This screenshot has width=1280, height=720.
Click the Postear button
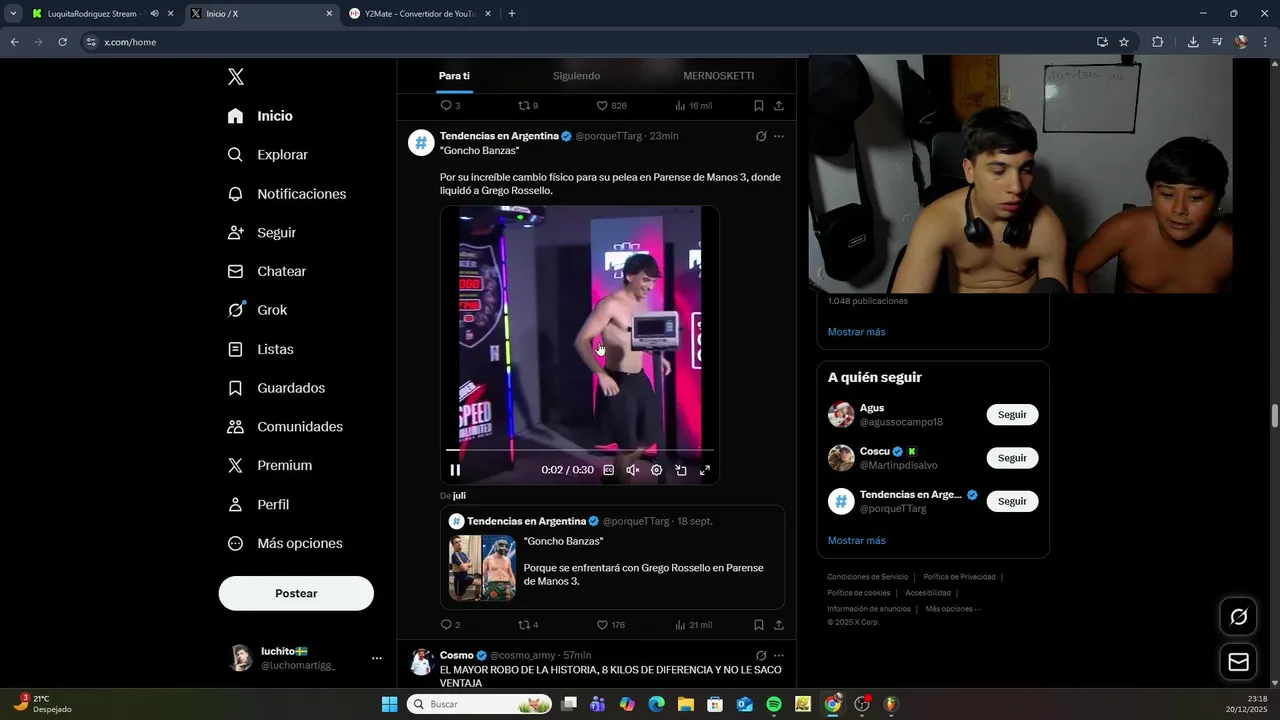[x=296, y=593]
